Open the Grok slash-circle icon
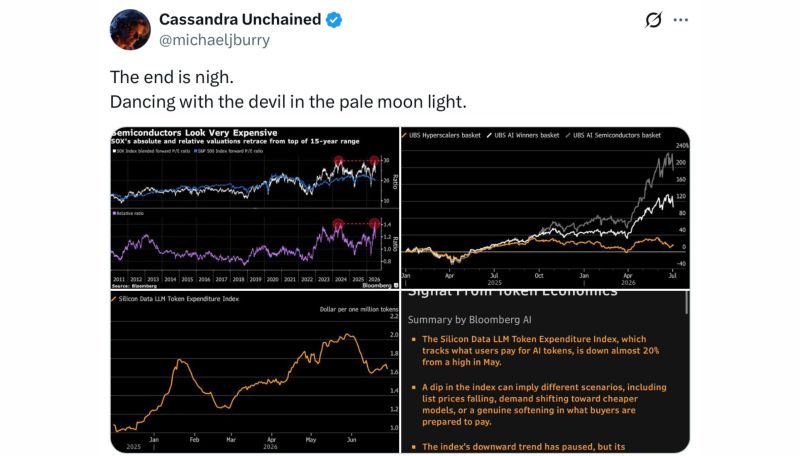 click(653, 20)
